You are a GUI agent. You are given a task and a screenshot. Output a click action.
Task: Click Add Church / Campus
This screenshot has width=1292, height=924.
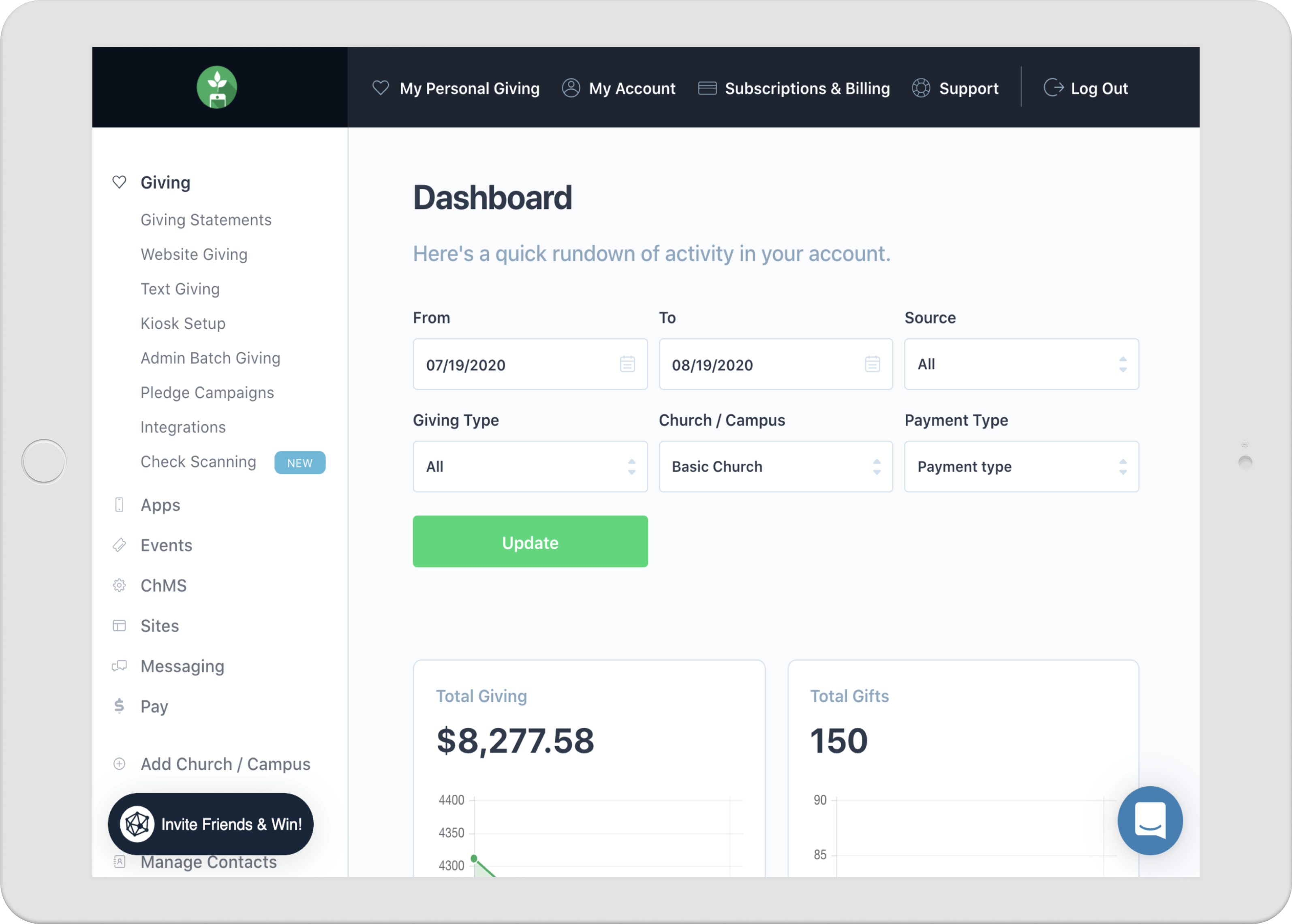[225, 764]
